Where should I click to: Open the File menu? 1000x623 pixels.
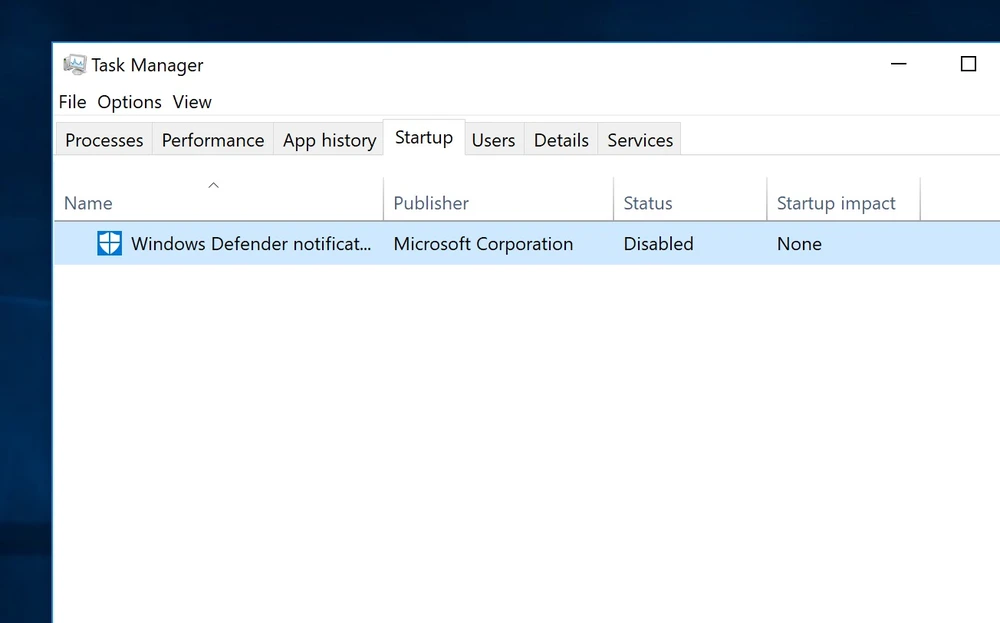(72, 102)
